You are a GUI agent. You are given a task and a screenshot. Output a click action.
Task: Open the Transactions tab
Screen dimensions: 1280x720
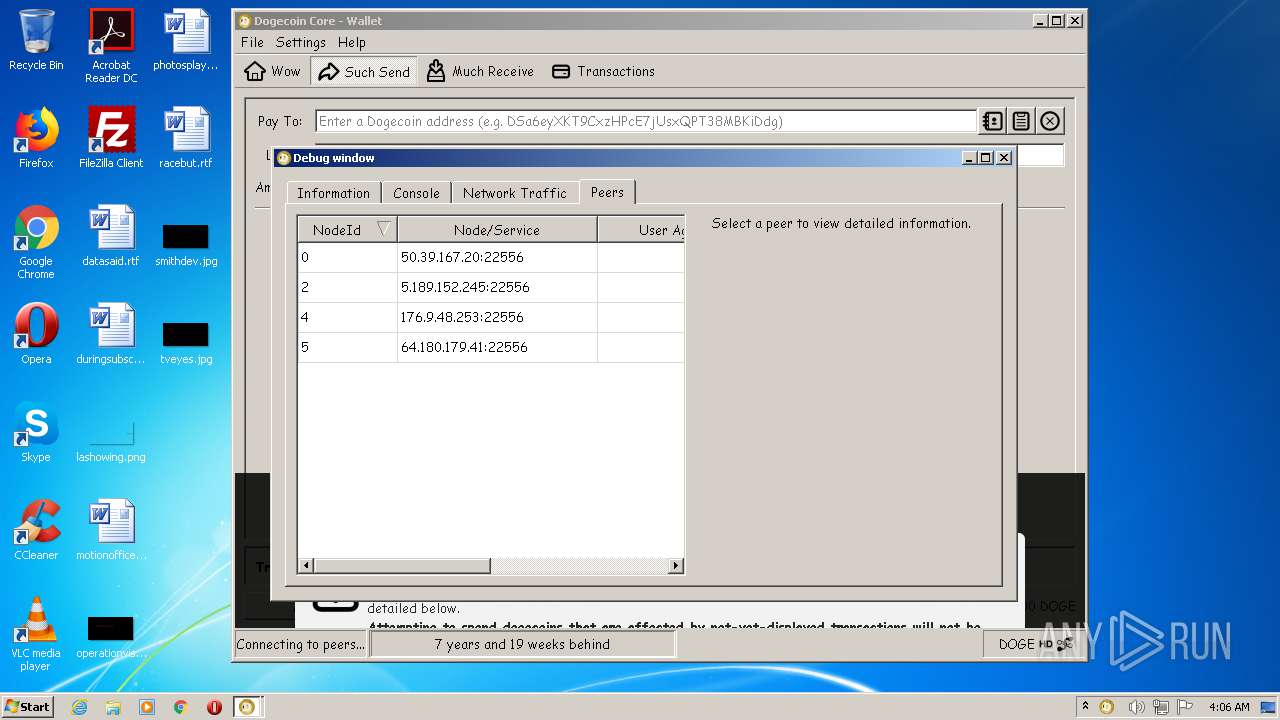click(604, 71)
